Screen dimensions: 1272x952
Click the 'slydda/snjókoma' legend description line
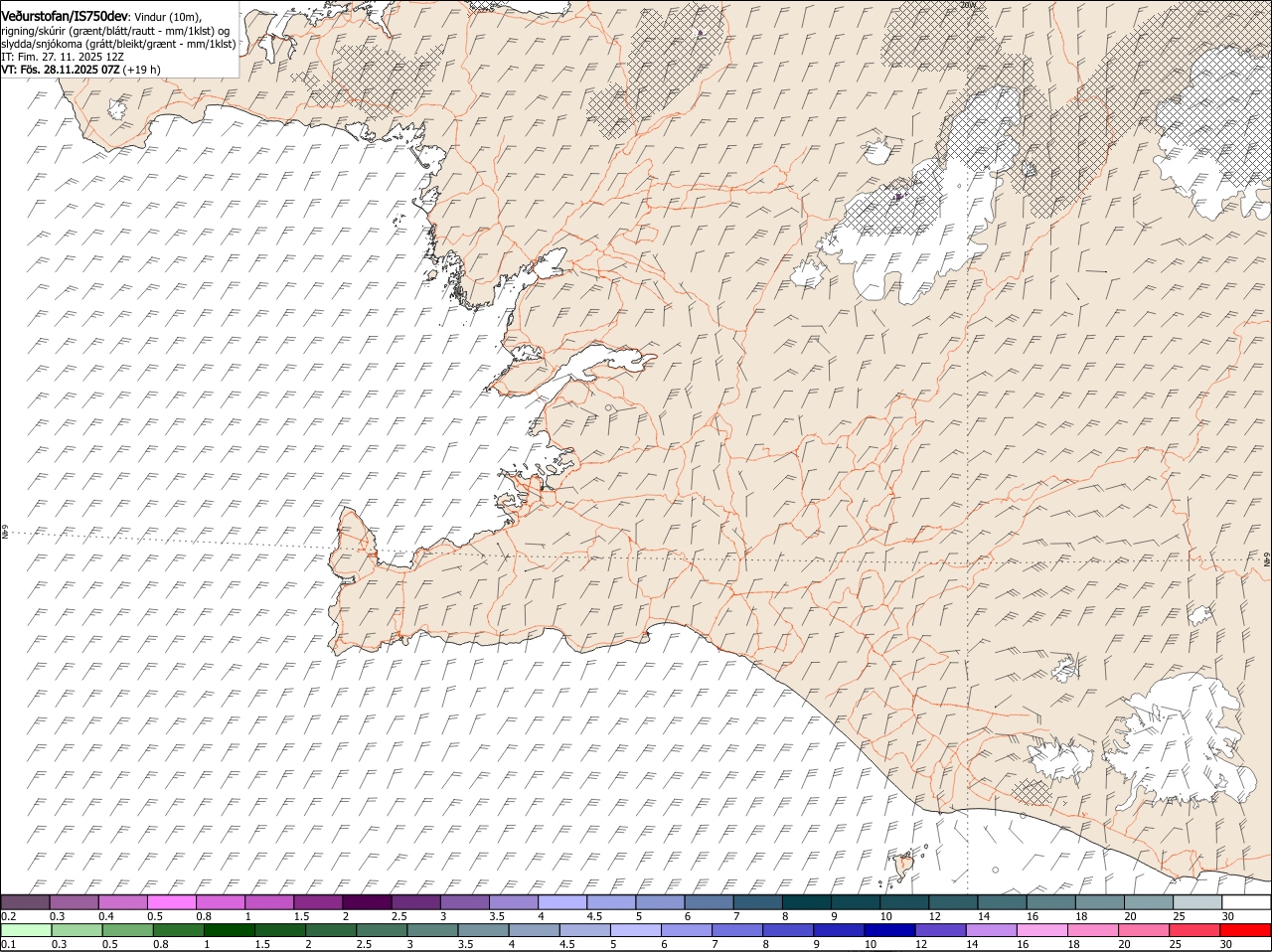tap(118, 44)
